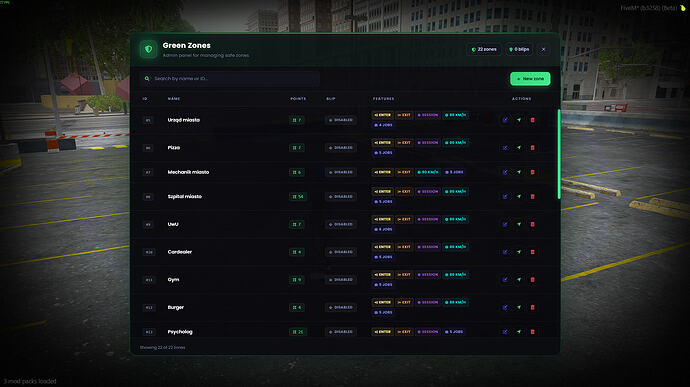The height and width of the screenshot is (387, 690).
Task: Toggle the blip Disabled badge for Pizza
Action: click(x=341, y=147)
